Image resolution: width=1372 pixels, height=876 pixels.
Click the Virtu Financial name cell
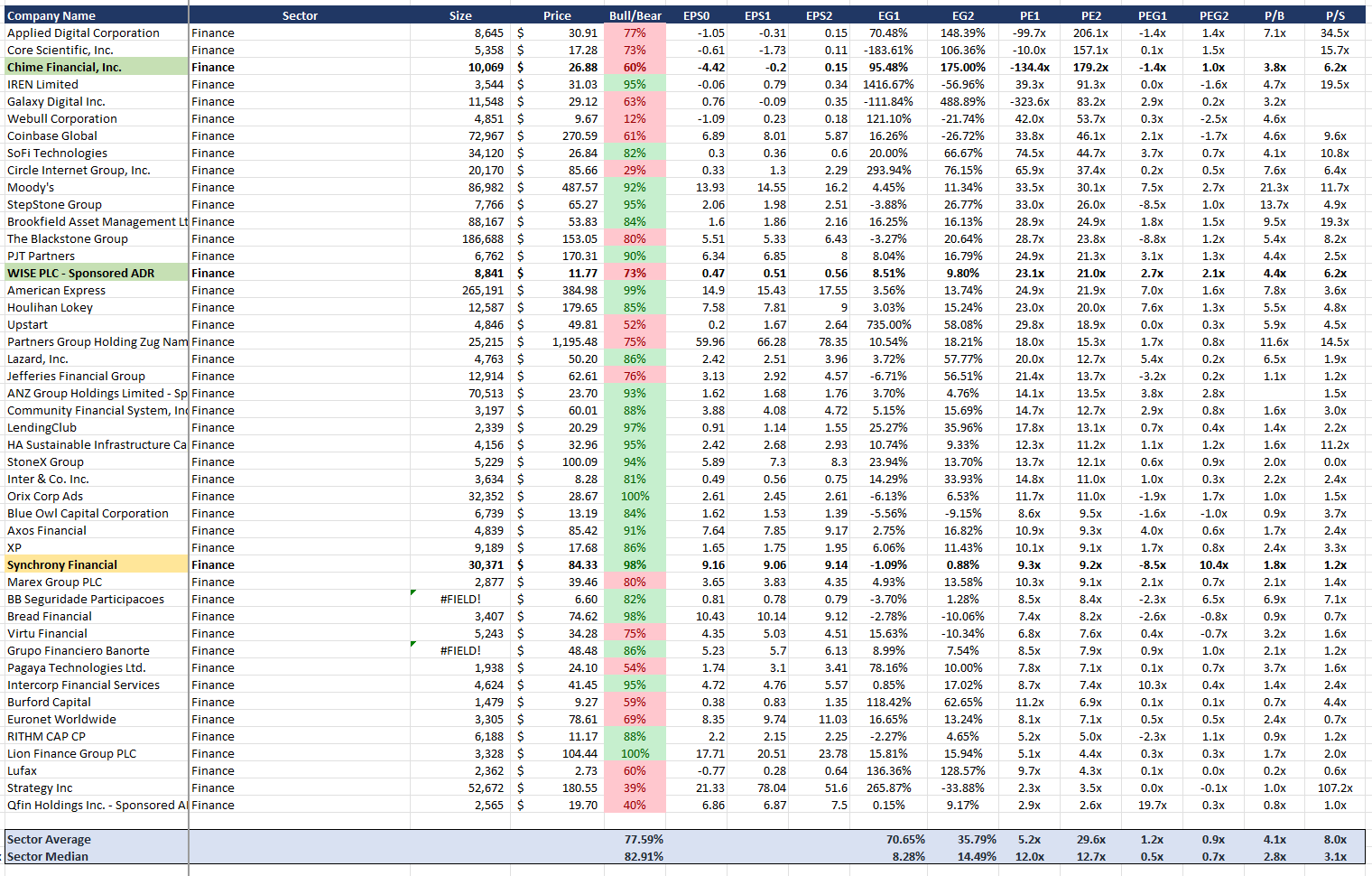tap(96, 633)
